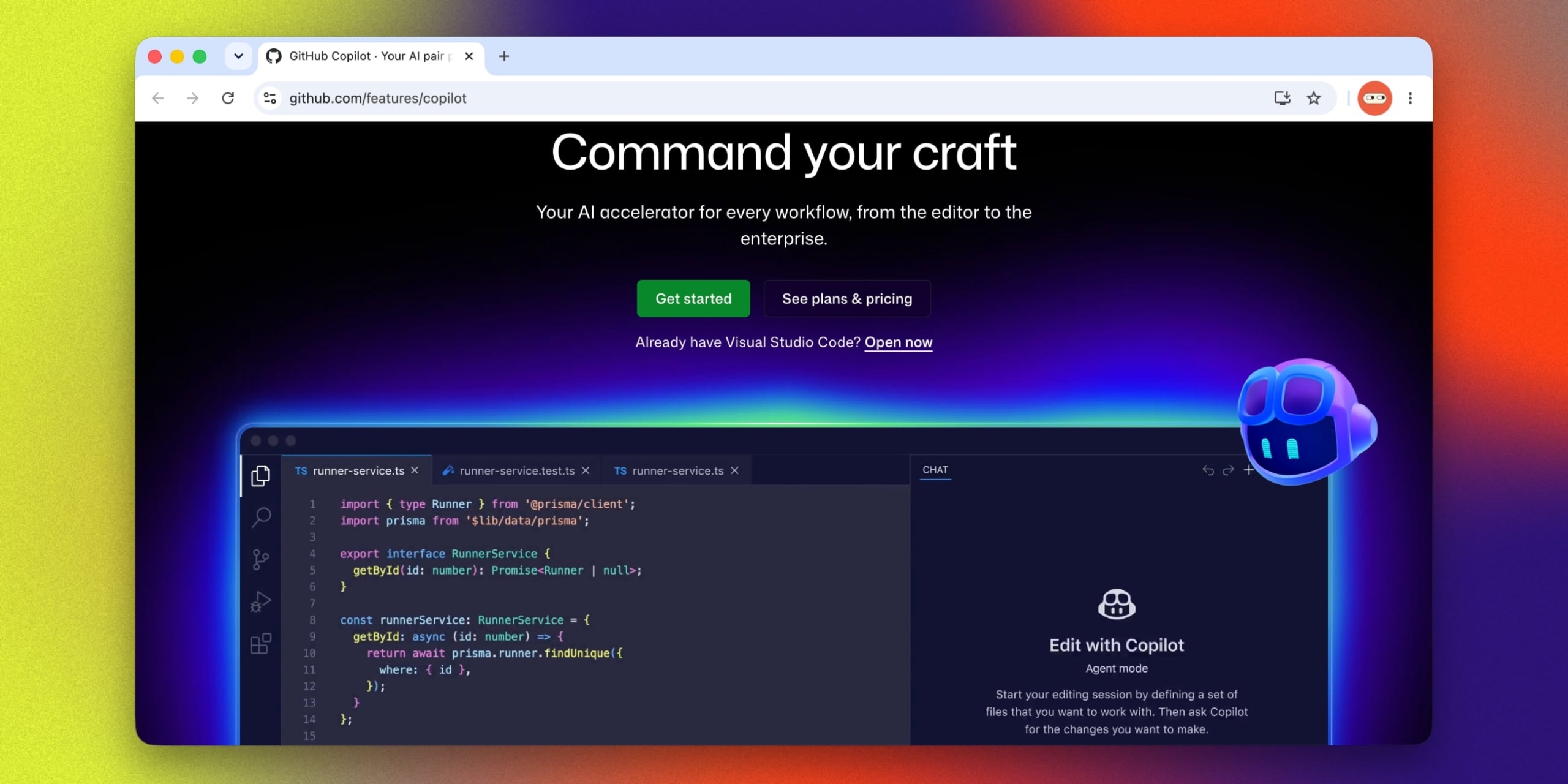
Task: Close the third runner-service.ts tab
Action: [x=735, y=470]
